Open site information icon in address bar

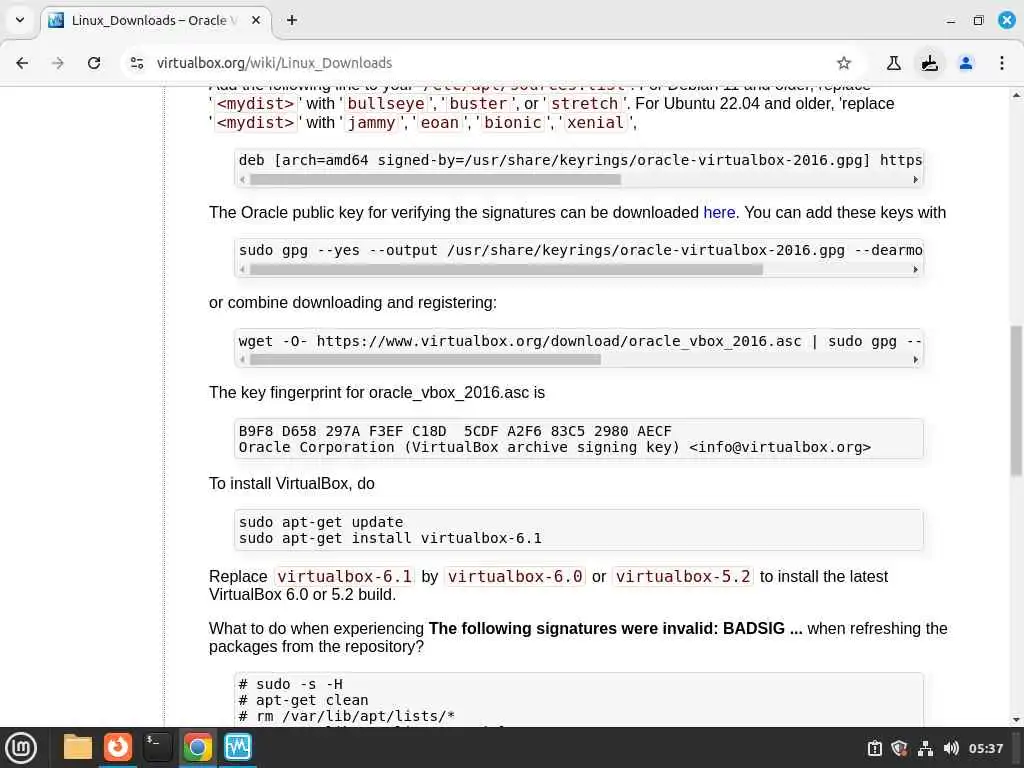tap(137, 63)
